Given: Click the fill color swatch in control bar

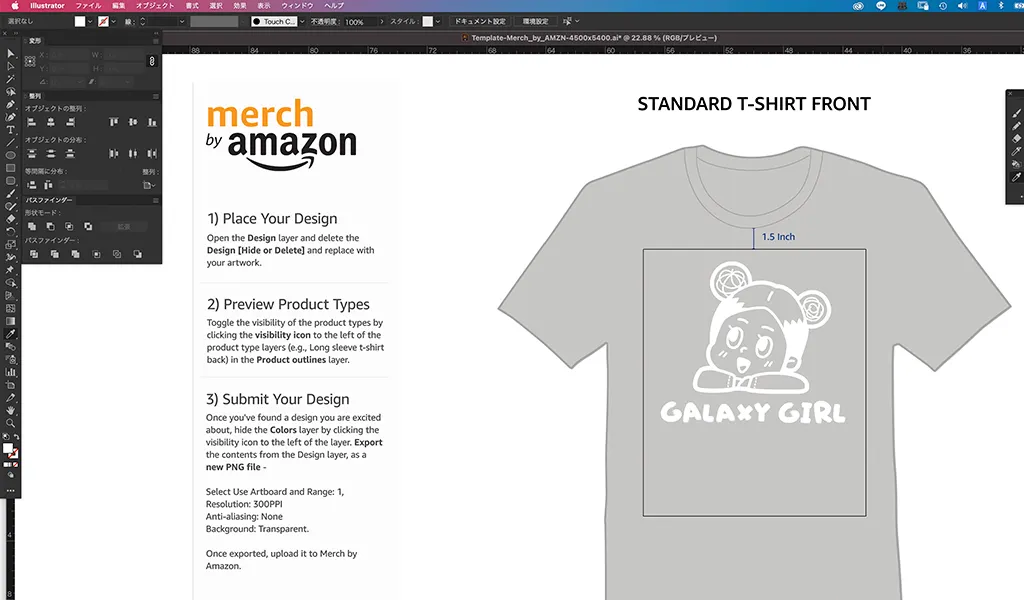Looking at the screenshot, I should pos(81,21).
